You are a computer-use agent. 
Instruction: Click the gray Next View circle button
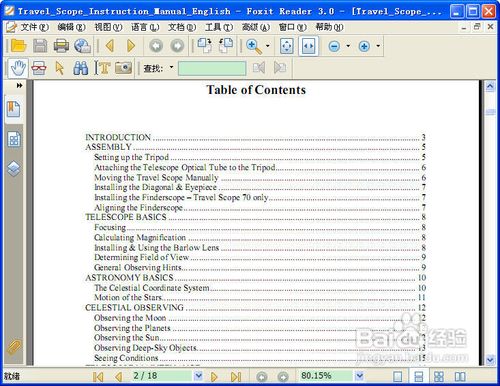[177, 46]
